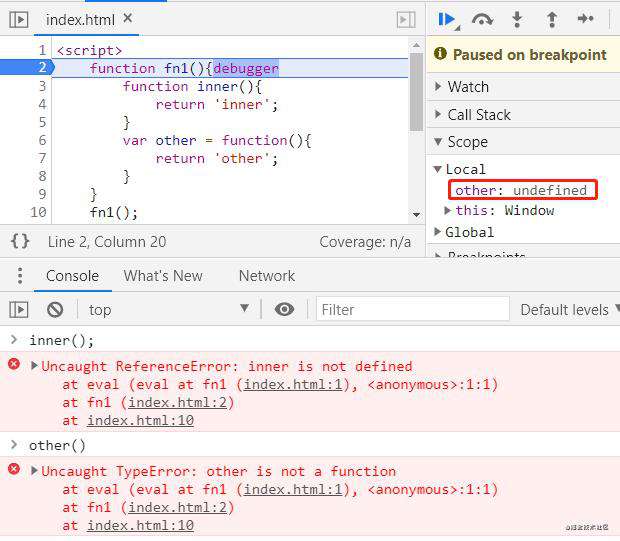Screen dimensions: 620x541
Task: Click Coverage: n/a status text
Action: [365, 242]
